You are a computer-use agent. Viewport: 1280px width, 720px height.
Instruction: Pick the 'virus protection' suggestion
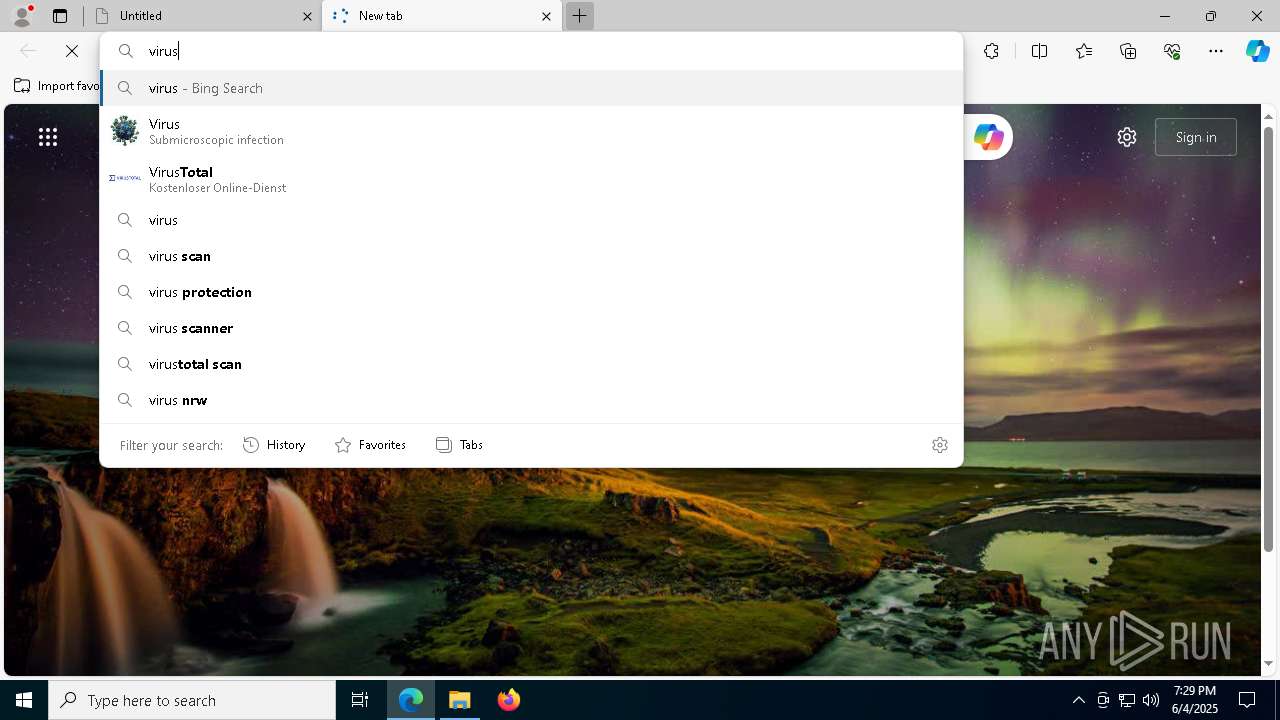click(531, 292)
